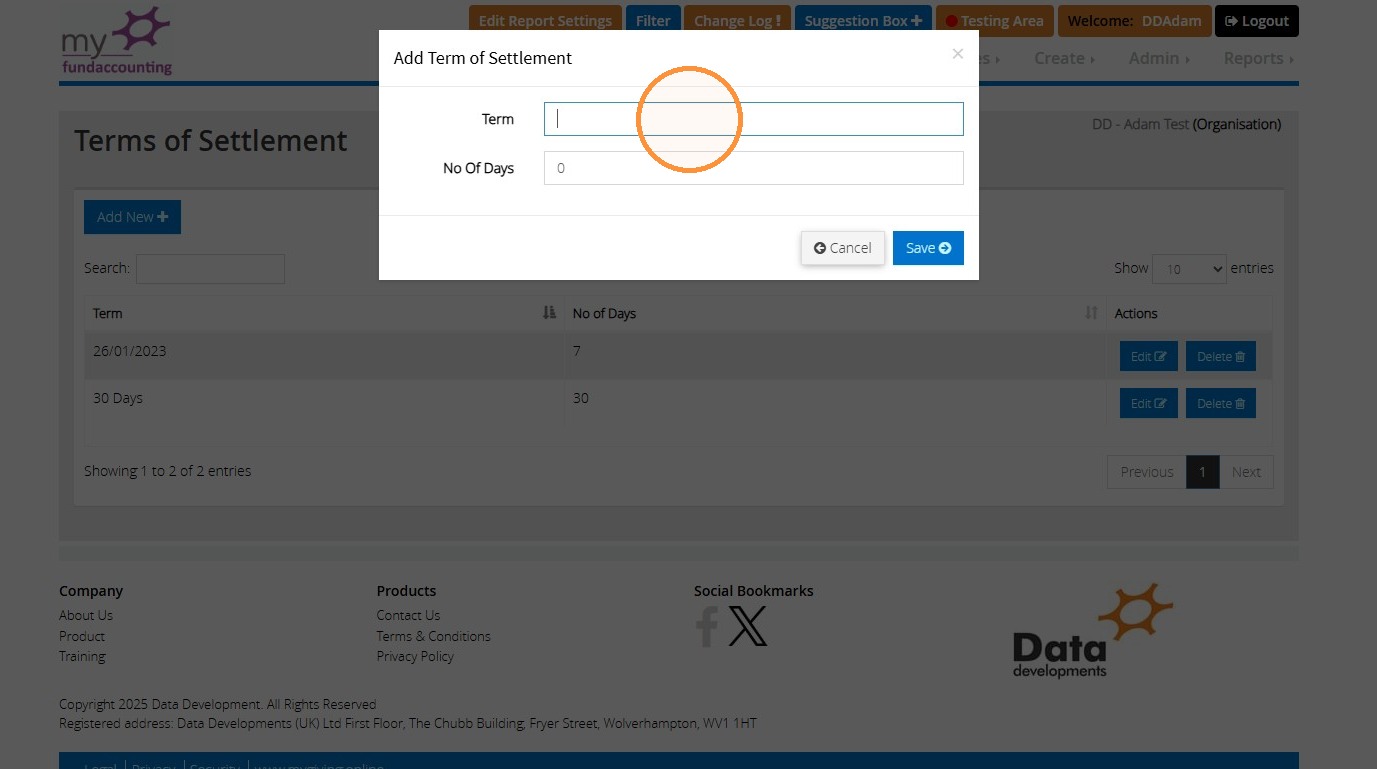Open the Show entries dropdown

tap(1189, 269)
